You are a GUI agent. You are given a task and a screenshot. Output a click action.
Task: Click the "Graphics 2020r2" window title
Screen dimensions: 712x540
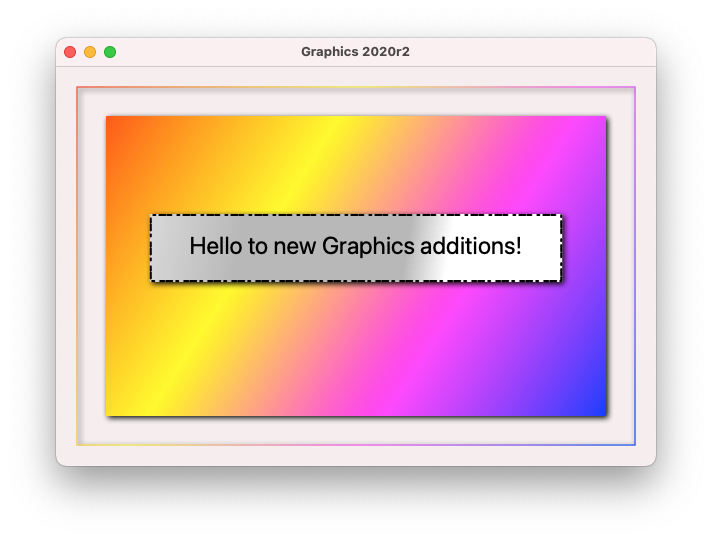tap(355, 52)
